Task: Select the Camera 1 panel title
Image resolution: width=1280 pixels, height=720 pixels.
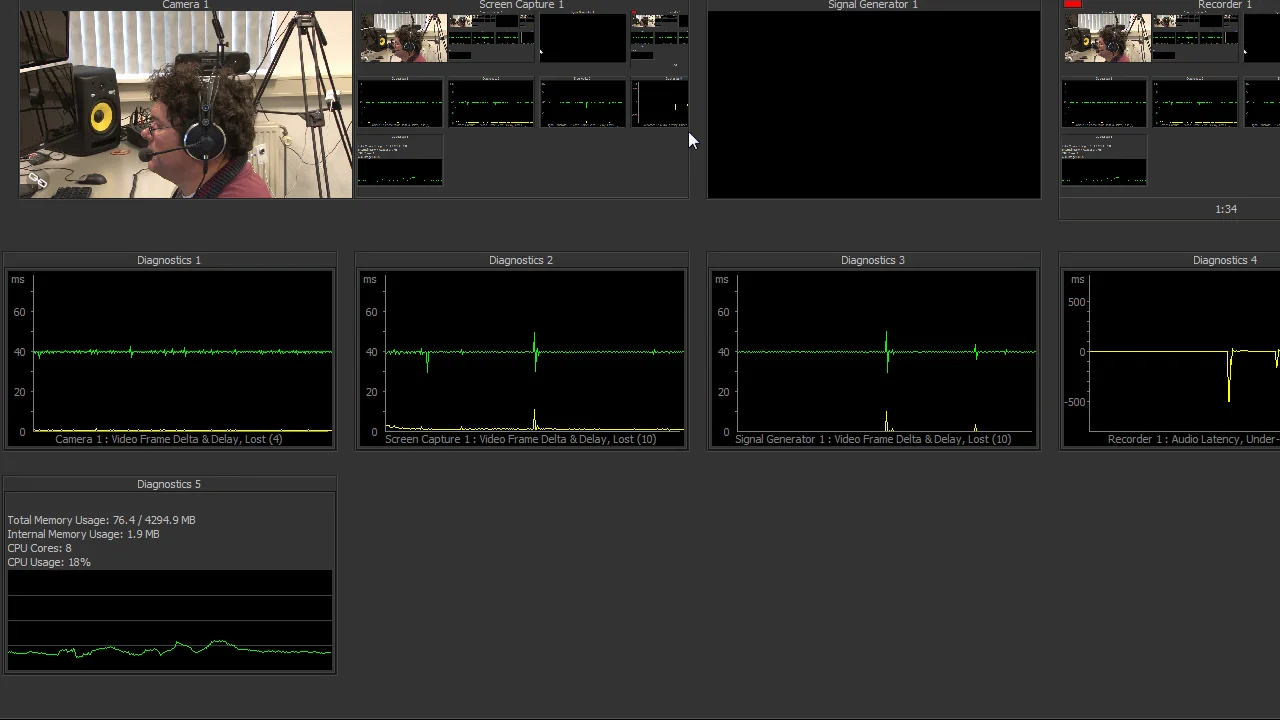Action: tap(185, 5)
